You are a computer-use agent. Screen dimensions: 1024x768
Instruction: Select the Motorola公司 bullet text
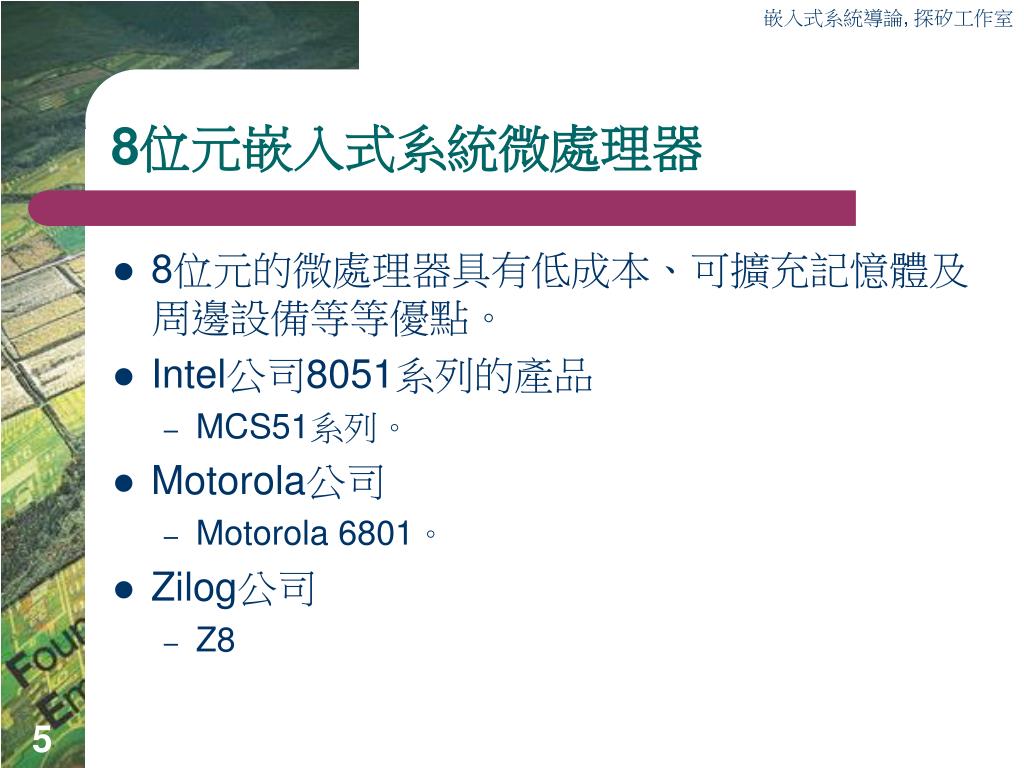[268, 482]
